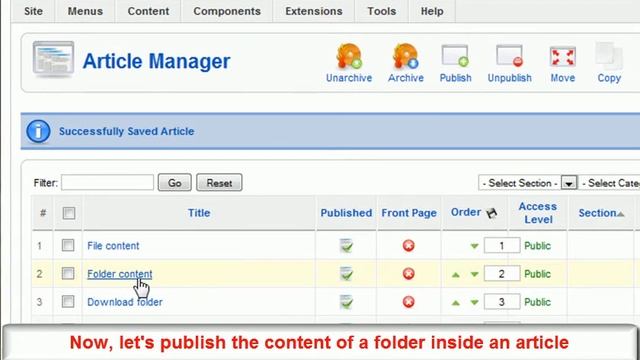Image resolution: width=640 pixels, height=360 pixels.
Task: Open the Content menu
Action: 148,11
